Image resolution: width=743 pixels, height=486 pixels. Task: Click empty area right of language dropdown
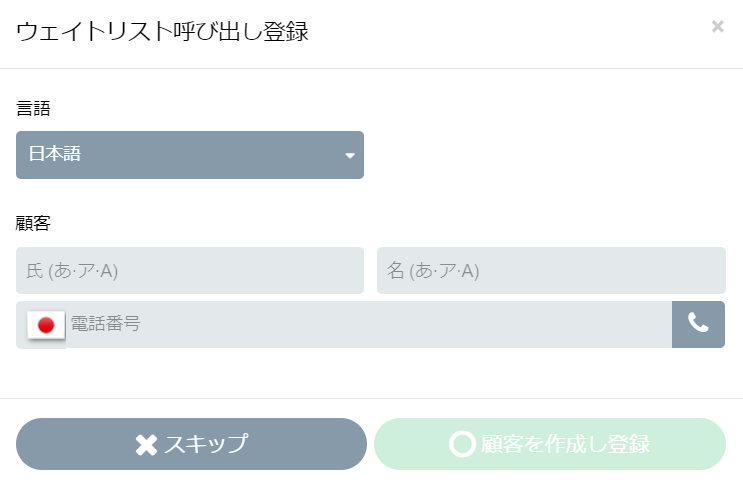point(545,155)
